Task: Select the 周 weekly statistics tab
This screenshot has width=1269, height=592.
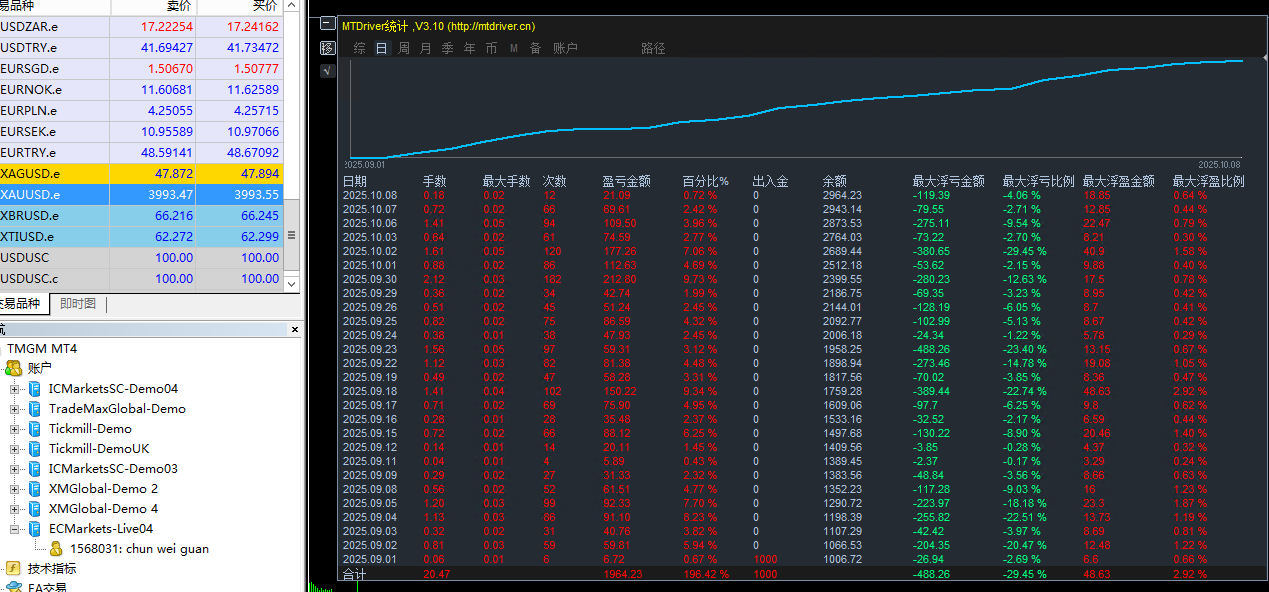Action: click(x=404, y=48)
